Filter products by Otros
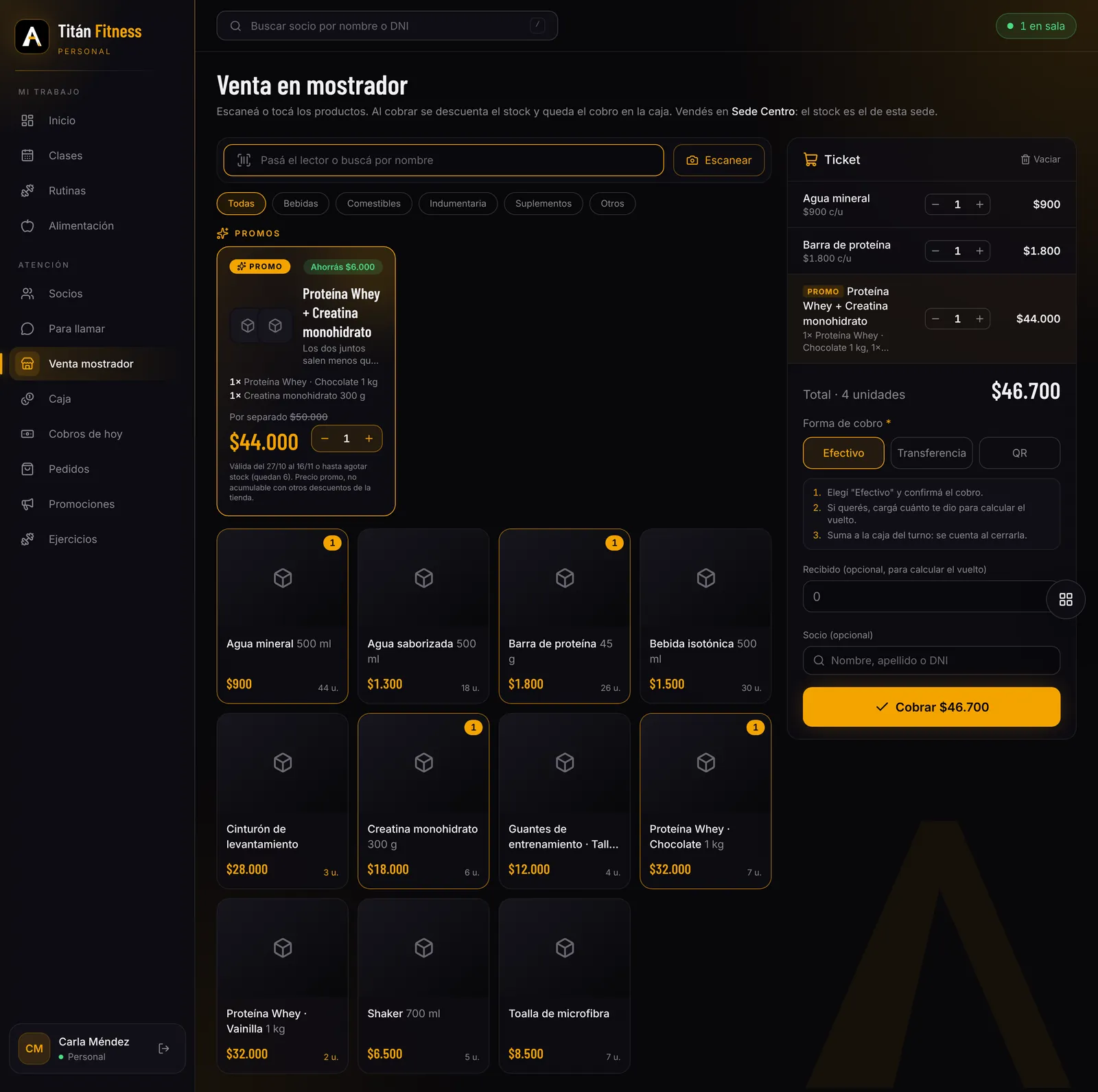Image resolution: width=1098 pixels, height=1092 pixels. pyautogui.click(x=612, y=203)
